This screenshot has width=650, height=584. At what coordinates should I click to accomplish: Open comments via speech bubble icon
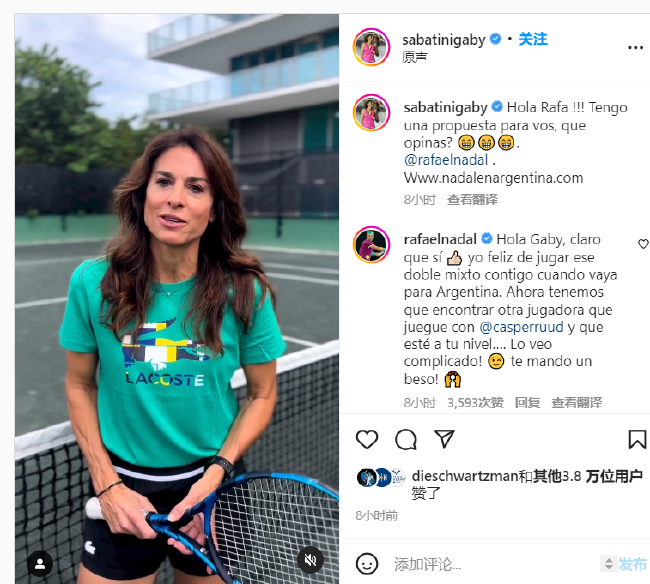pyautogui.click(x=406, y=439)
